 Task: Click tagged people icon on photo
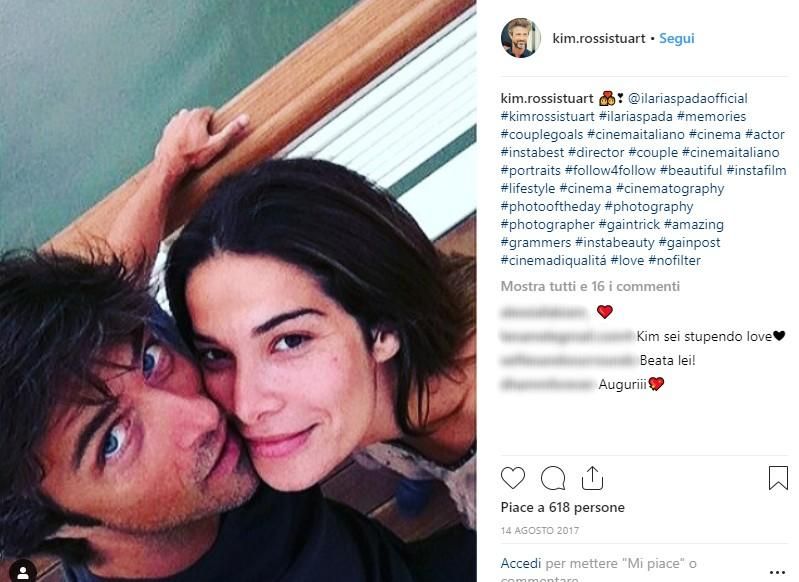tap(22, 572)
